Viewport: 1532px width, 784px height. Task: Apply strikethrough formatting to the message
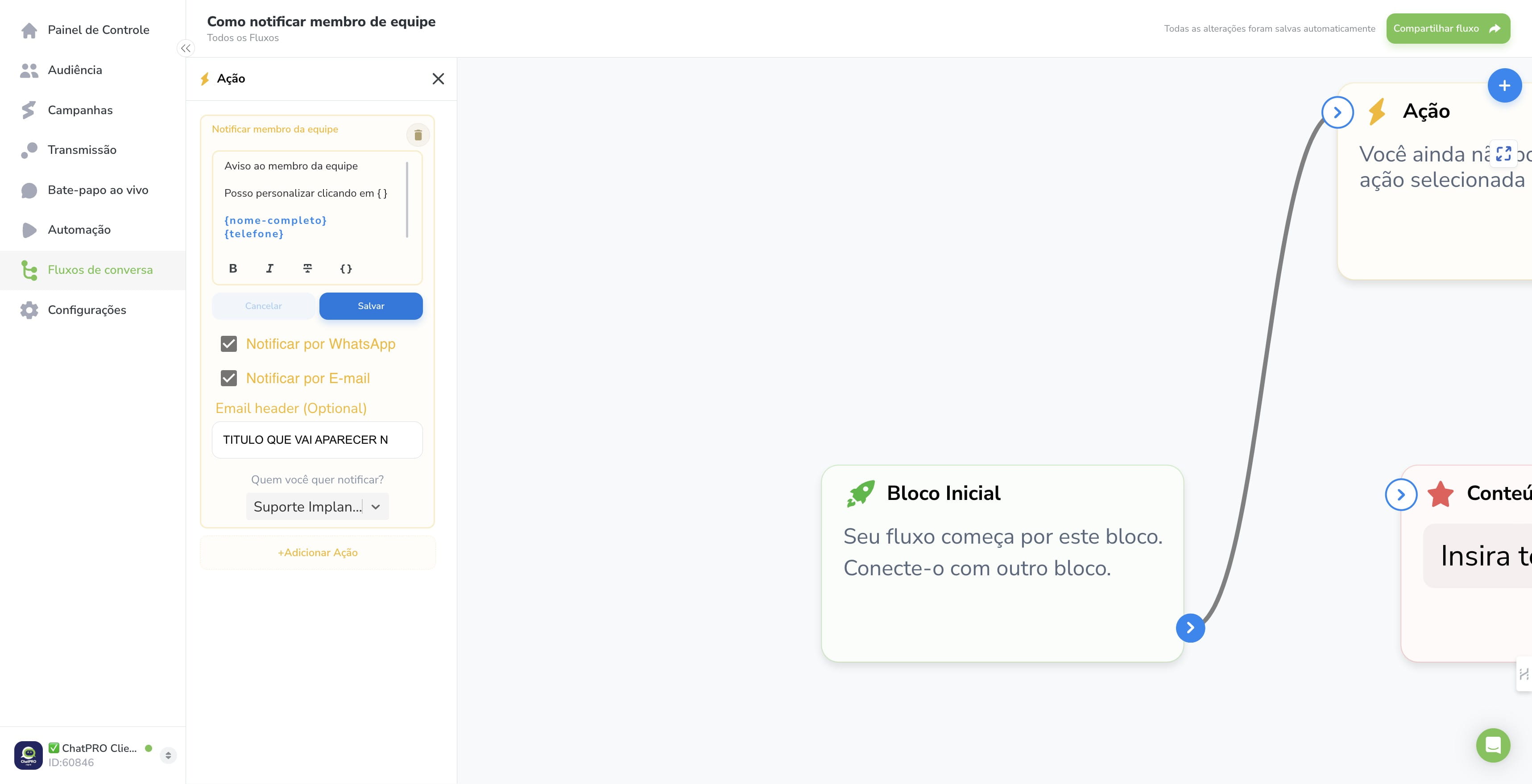tap(307, 268)
